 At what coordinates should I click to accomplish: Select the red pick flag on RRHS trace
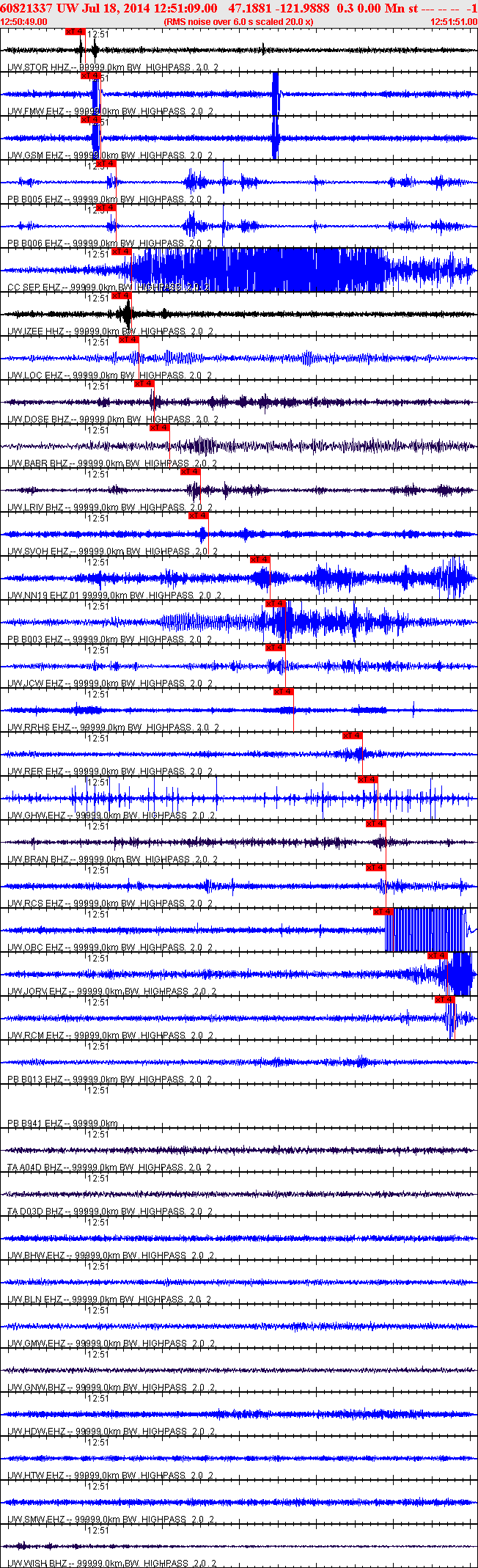(283, 692)
